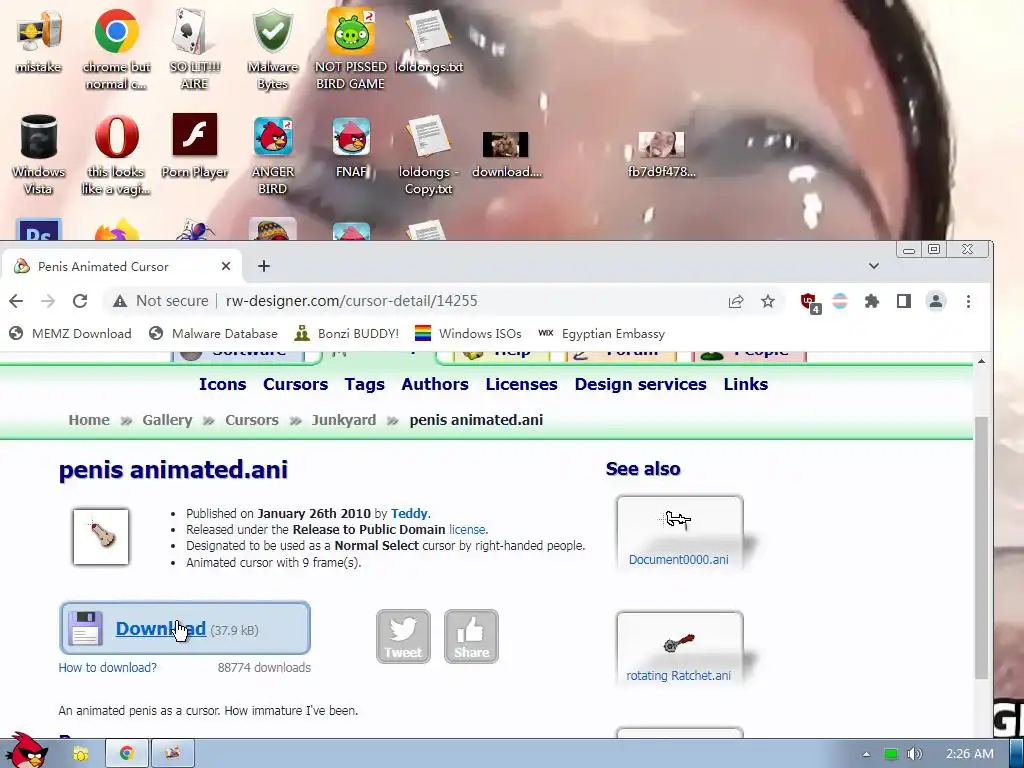Expand the tab search chevron
1024x768 pixels.
pyautogui.click(x=874, y=266)
